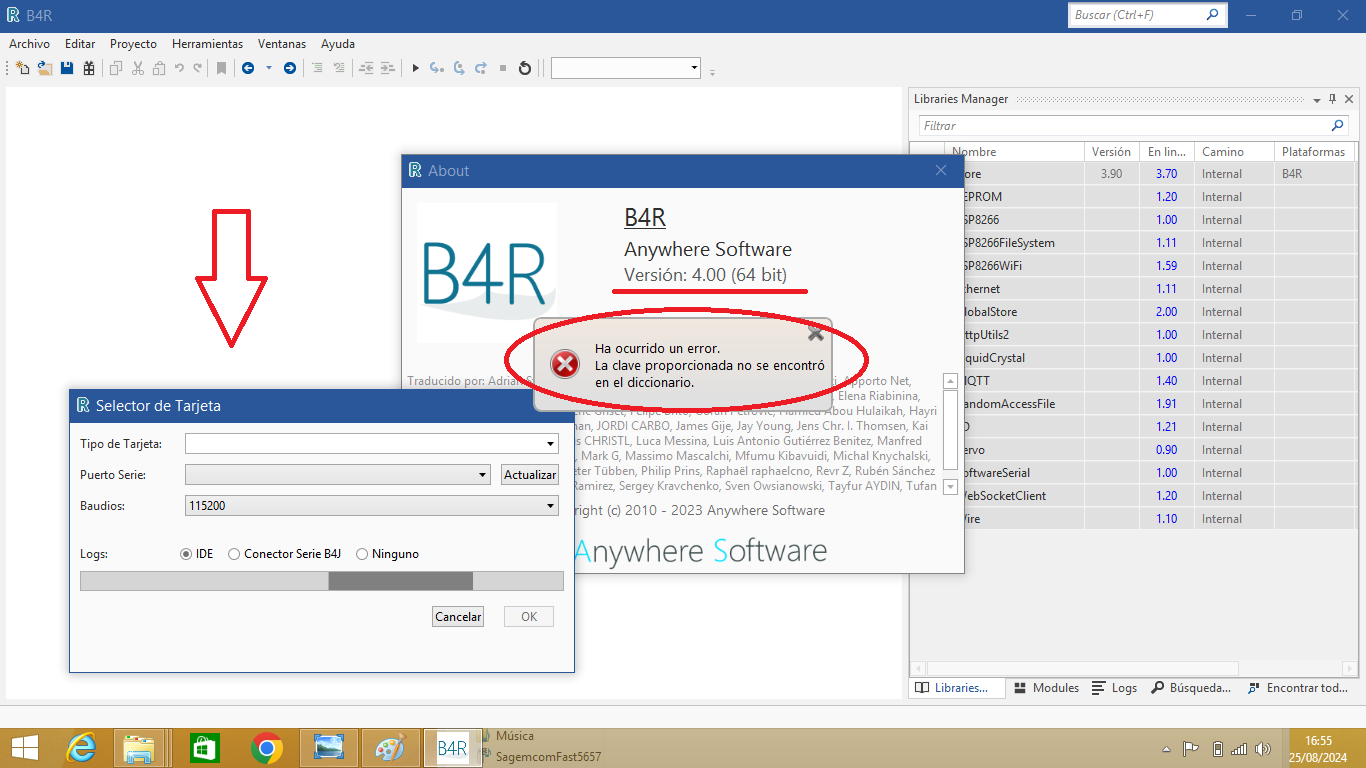The width and height of the screenshot is (1366, 768).
Task: Open Internet Explorer from the taskbar
Action: click(x=81, y=748)
